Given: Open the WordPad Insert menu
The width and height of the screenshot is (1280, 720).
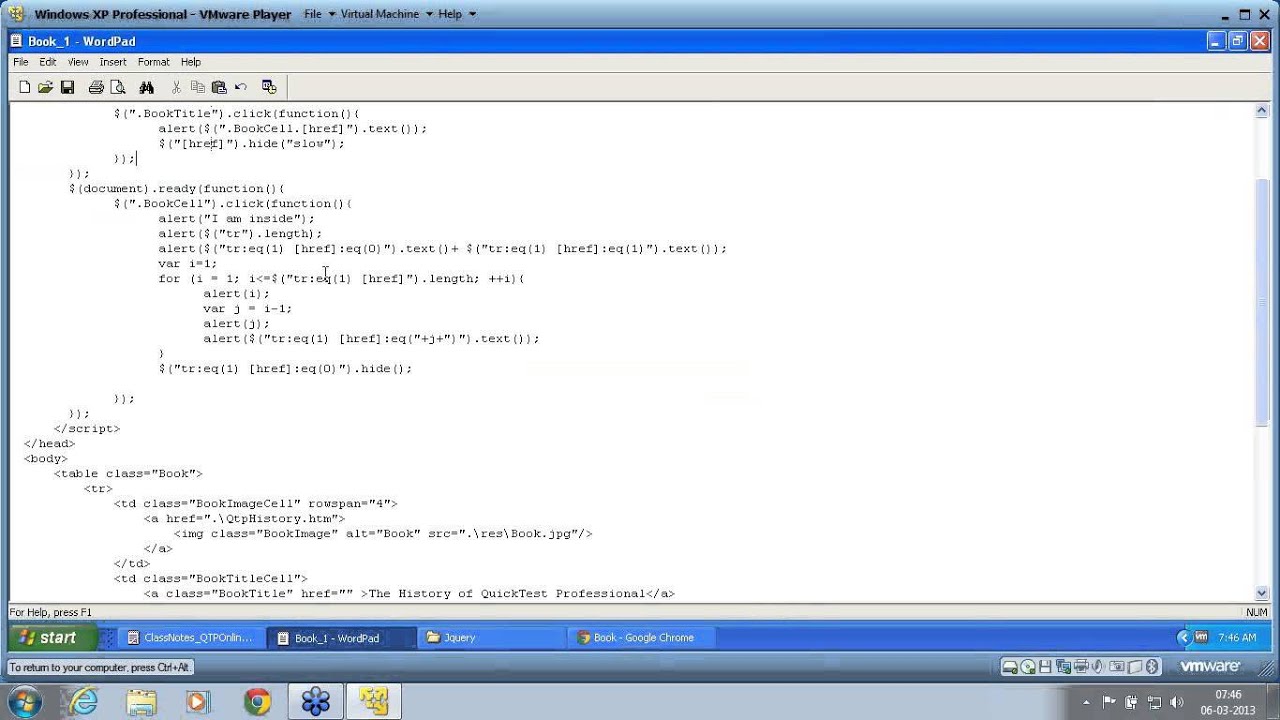Looking at the screenshot, I should pos(113,62).
